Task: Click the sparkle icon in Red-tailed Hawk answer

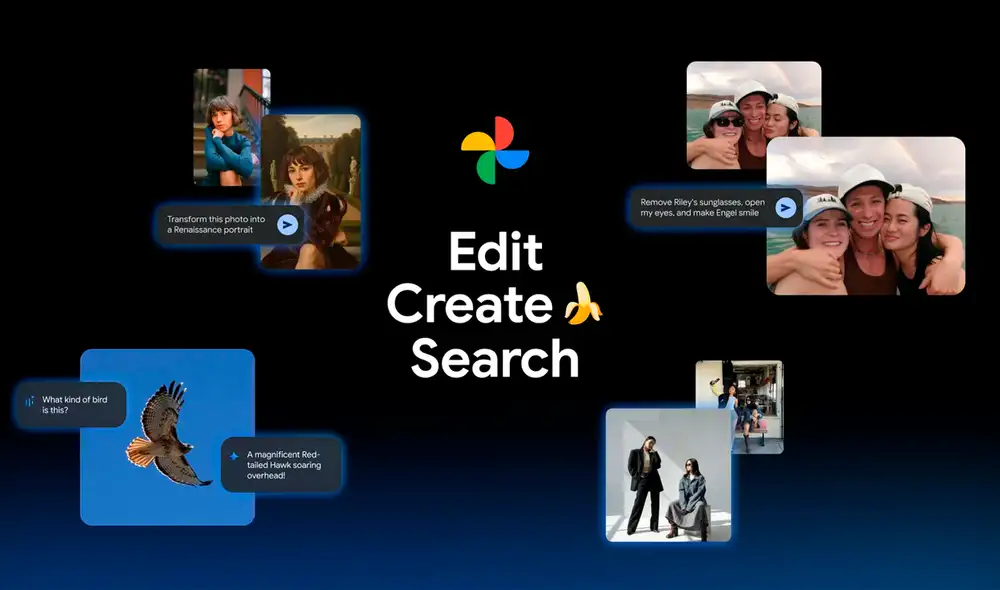Action: (x=234, y=455)
